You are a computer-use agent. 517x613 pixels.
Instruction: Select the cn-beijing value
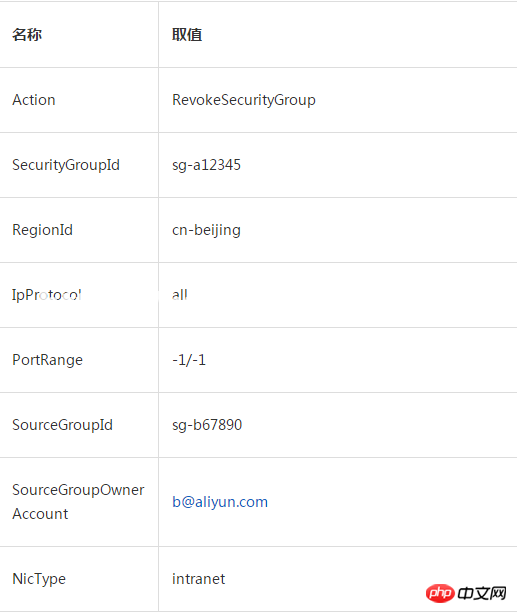[206, 230]
